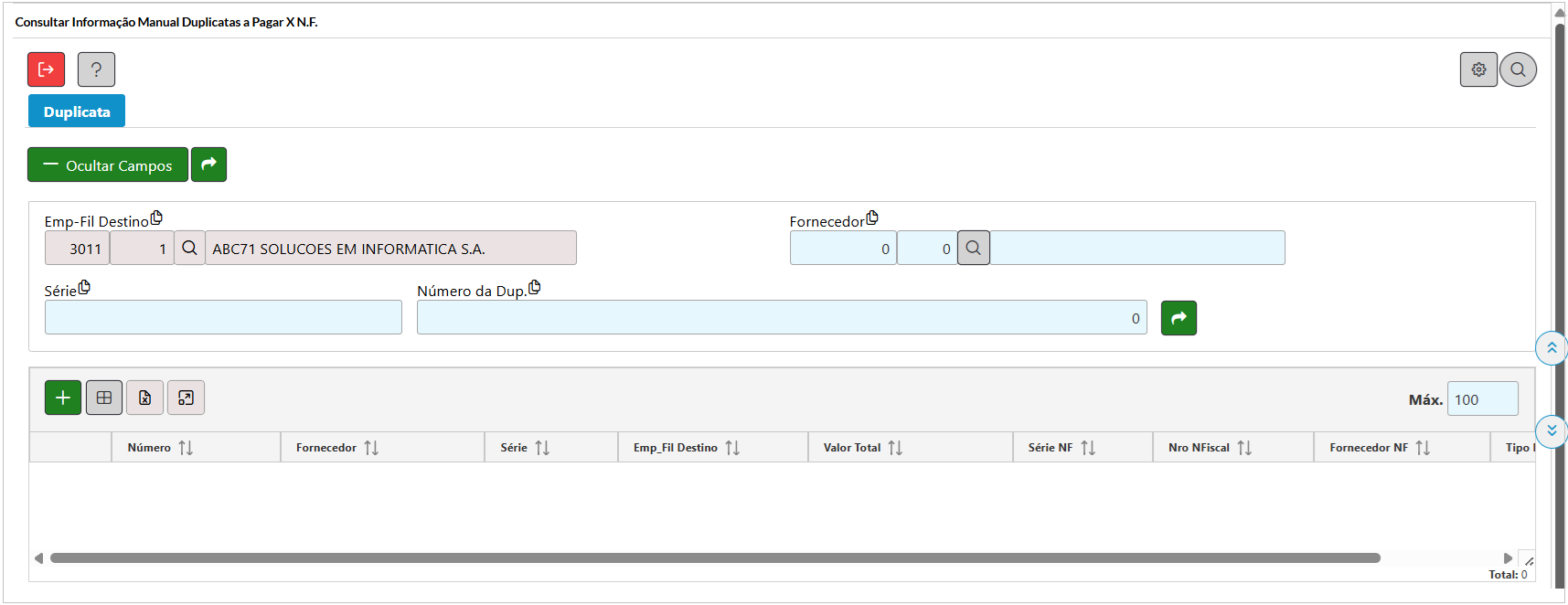
Task: Click the expand grid icon
Action: [186, 398]
